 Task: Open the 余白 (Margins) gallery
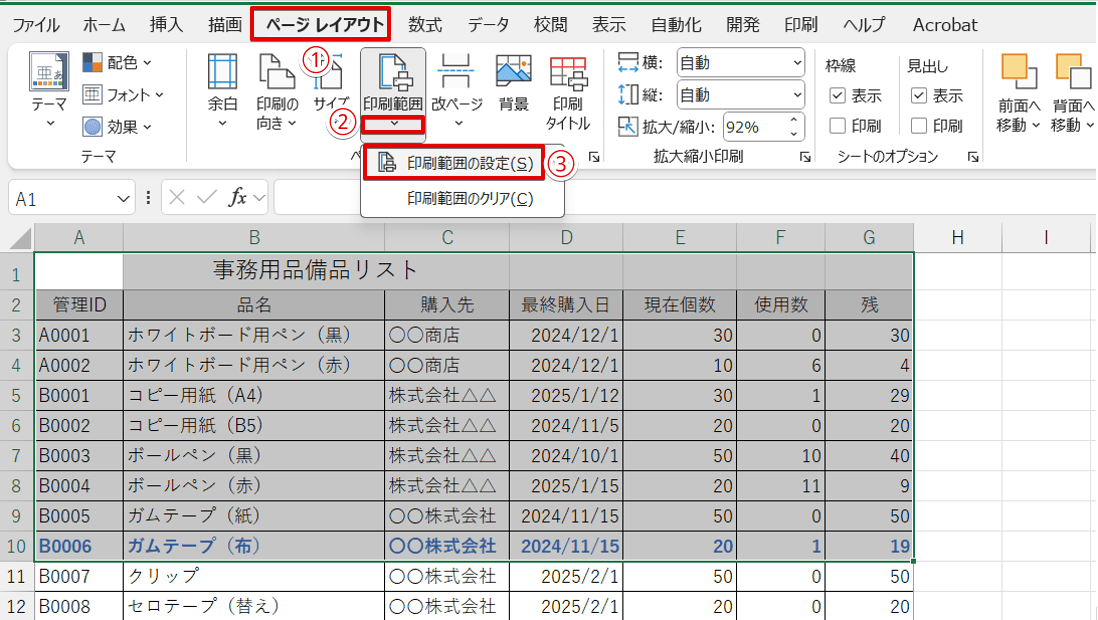click(222, 95)
